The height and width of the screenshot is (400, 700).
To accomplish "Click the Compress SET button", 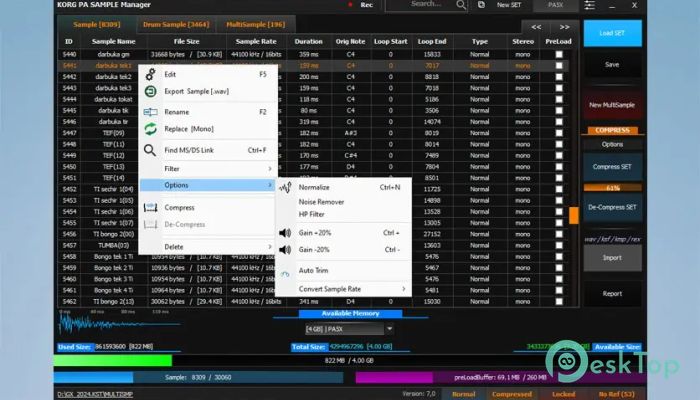I will coord(612,167).
